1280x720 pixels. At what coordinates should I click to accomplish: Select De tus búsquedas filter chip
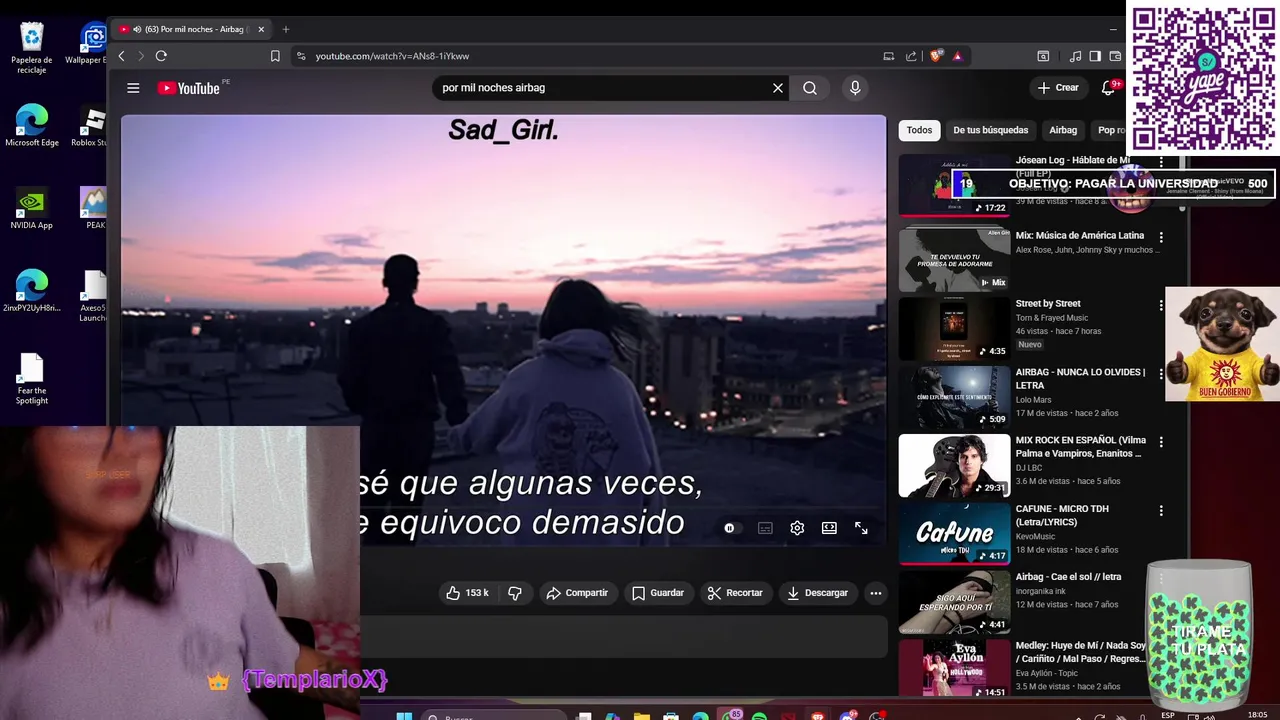pyautogui.click(x=990, y=130)
